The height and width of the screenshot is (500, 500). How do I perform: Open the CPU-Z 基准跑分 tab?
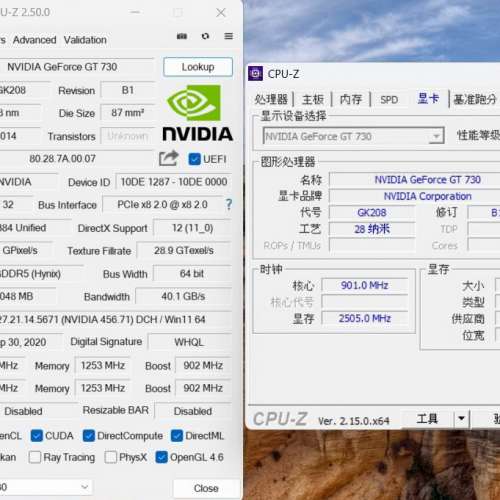point(475,99)
